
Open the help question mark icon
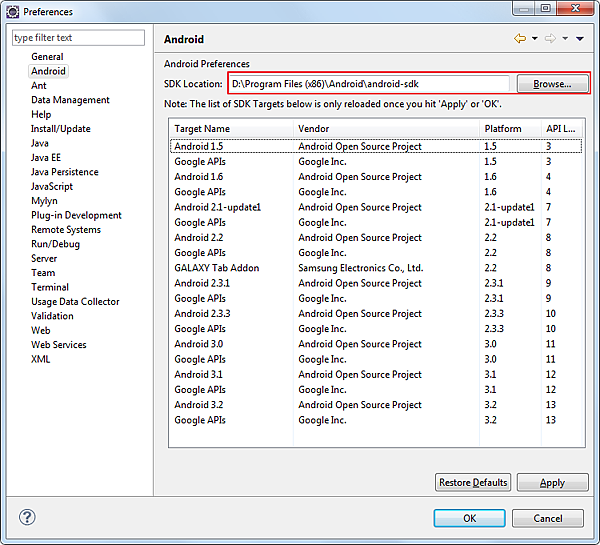[x=27, y=517]
